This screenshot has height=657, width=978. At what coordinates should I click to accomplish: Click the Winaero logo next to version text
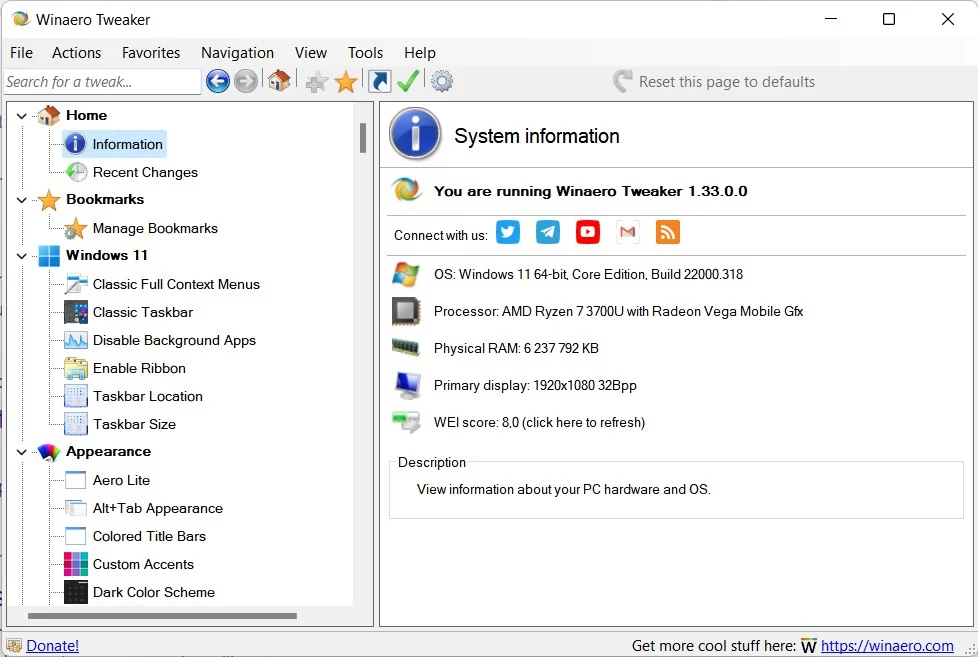pos(407,190)
